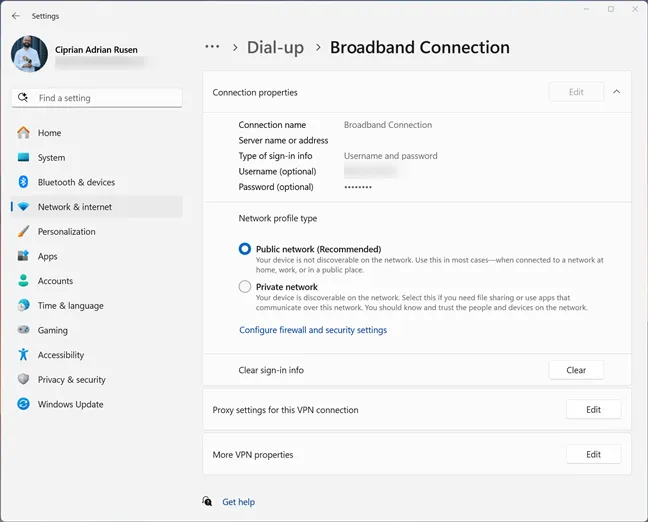This screenshot has height=522, width=648.
Task: Navigate to Accounts settings
Action: point(97,281)
